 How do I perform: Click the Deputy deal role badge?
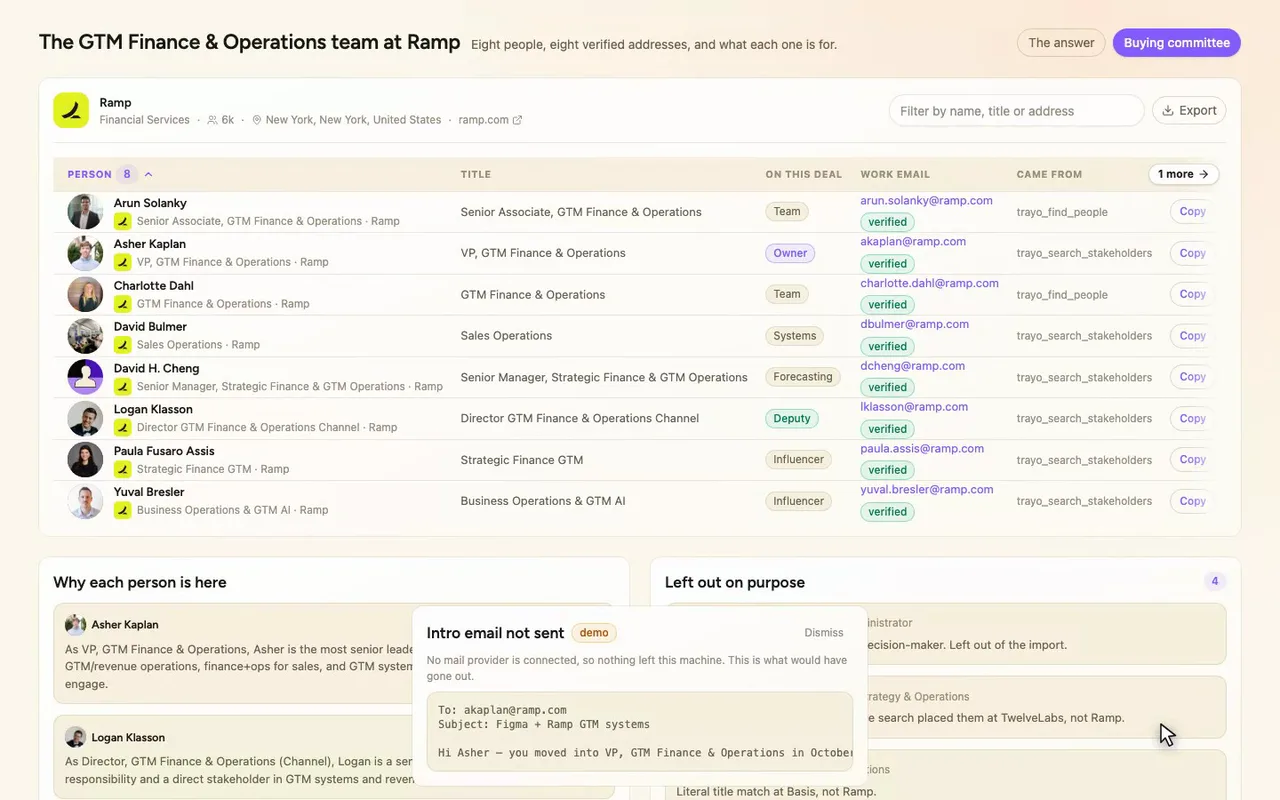(792, 419)
